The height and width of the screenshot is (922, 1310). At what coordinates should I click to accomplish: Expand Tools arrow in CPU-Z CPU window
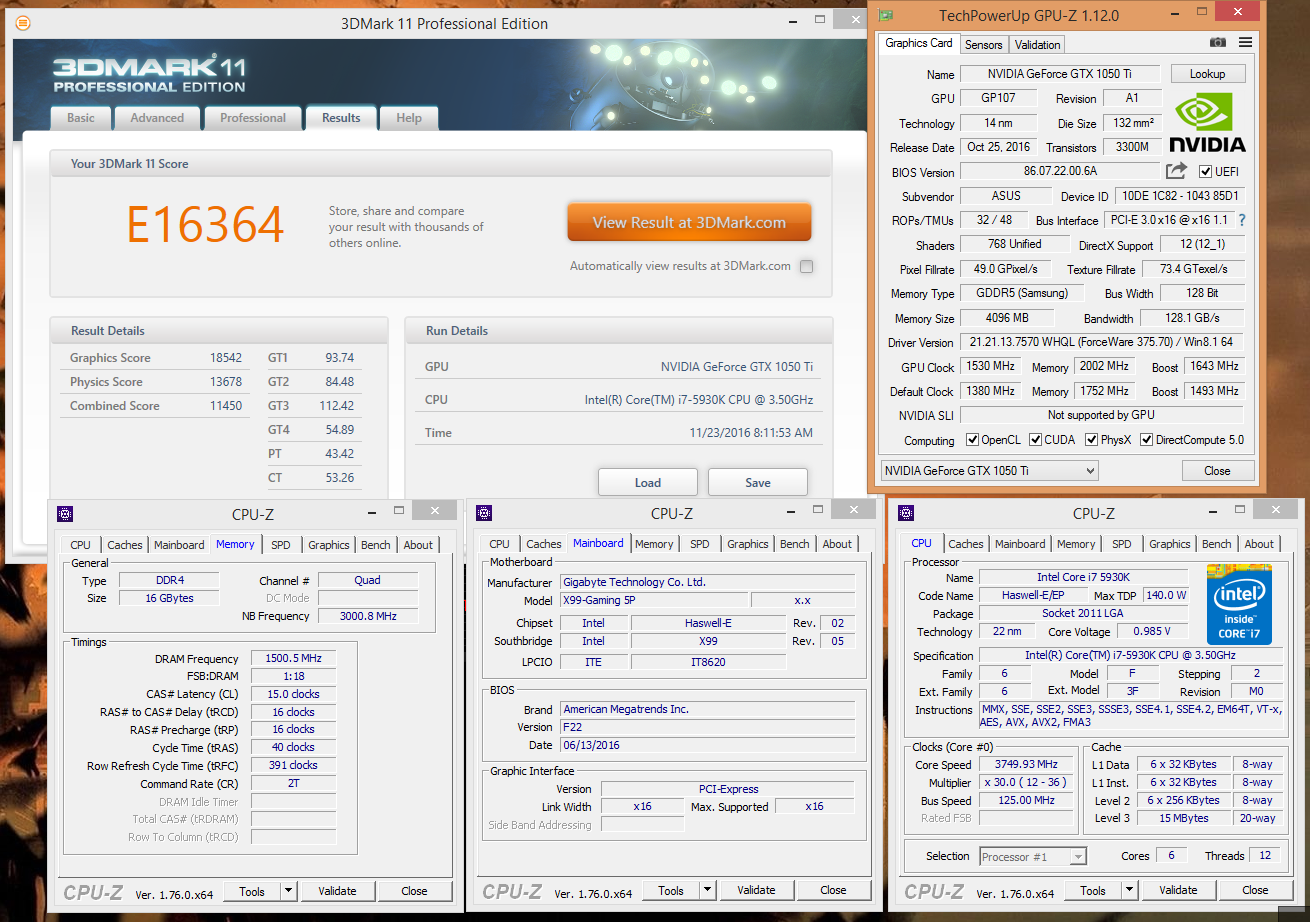(1129, 890)
